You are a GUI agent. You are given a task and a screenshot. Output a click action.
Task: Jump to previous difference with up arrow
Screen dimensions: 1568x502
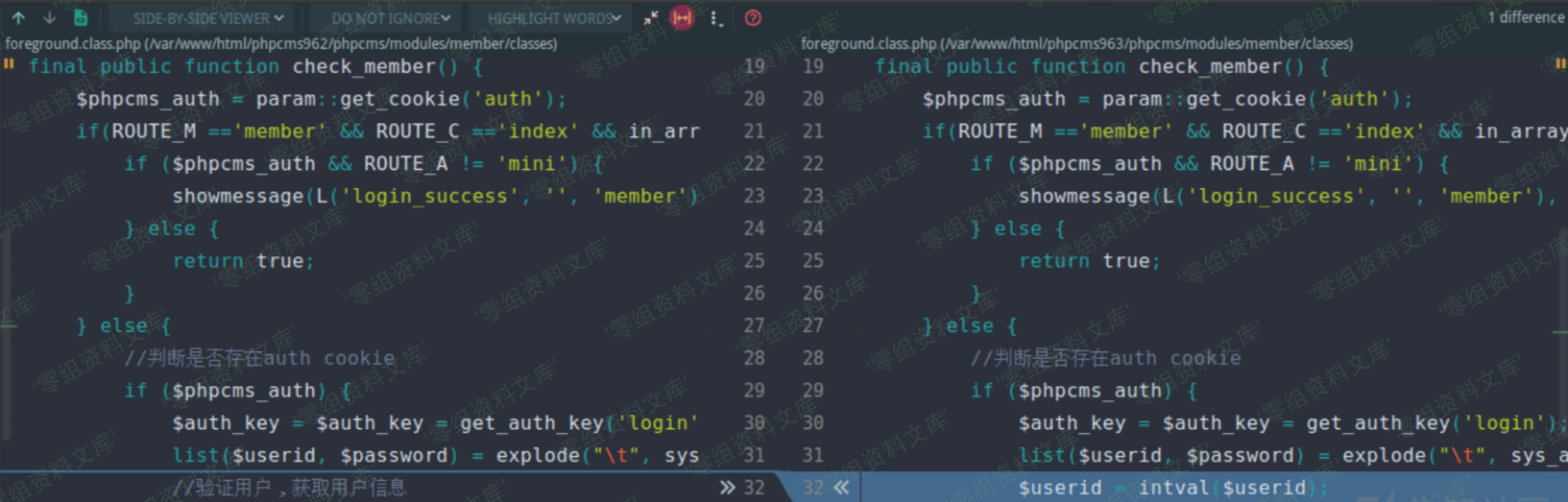18,17
